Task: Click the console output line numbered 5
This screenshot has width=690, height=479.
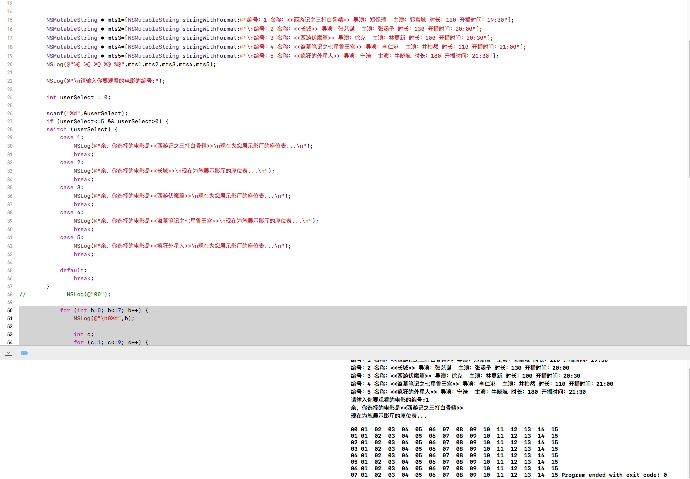Action: (468, 392)
